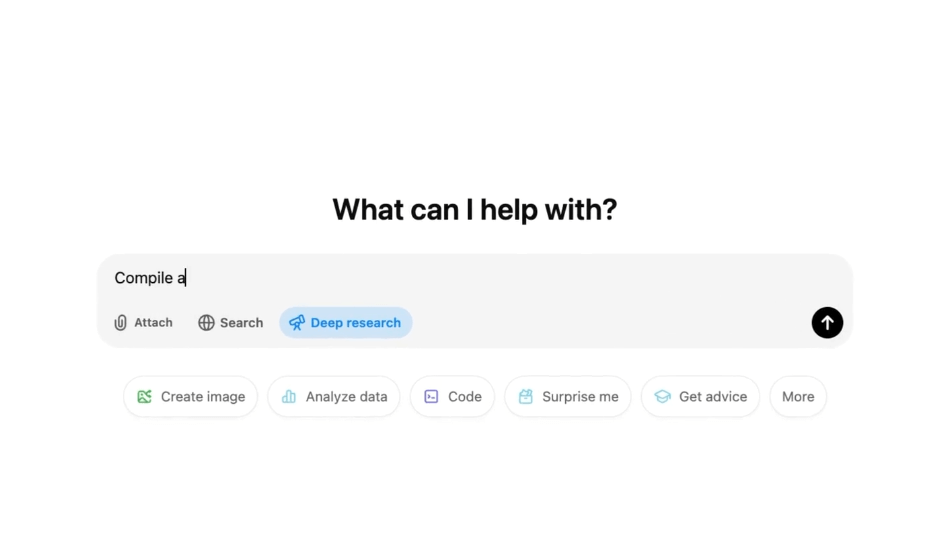Pick the Get advice suggestion

[700, 396]
